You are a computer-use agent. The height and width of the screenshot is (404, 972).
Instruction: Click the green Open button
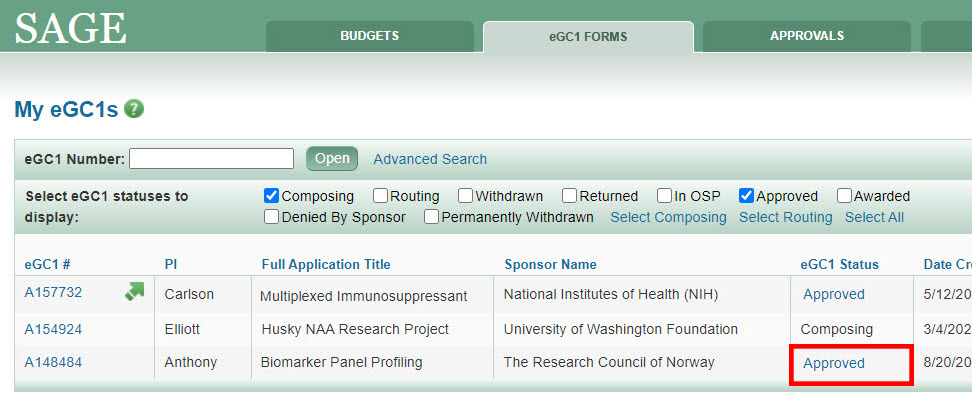332,159
